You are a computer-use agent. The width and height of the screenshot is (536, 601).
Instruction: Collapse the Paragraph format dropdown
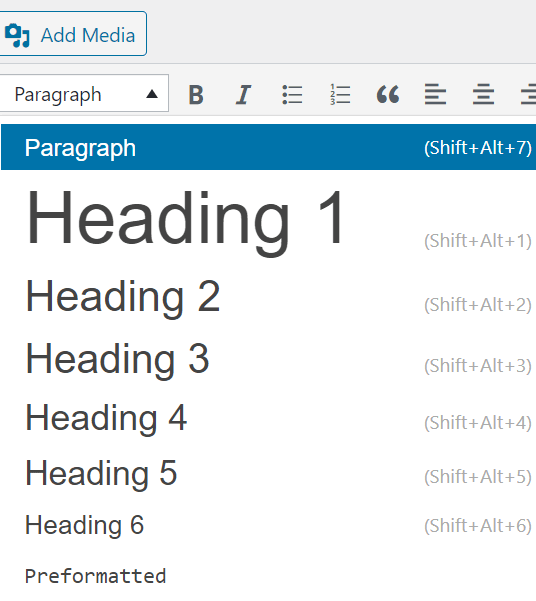click(84, 94)
